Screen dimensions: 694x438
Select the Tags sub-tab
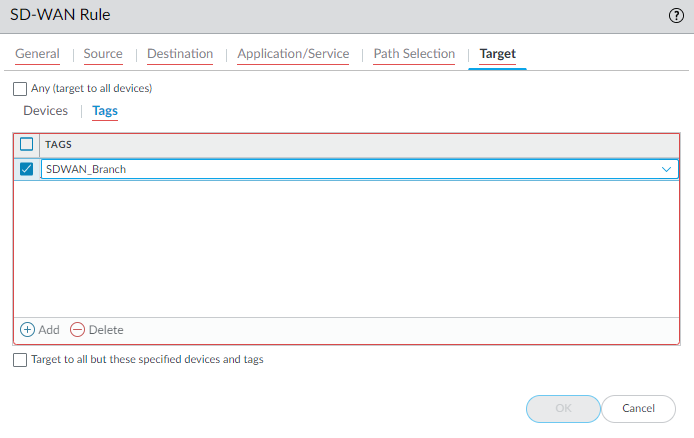105,111
